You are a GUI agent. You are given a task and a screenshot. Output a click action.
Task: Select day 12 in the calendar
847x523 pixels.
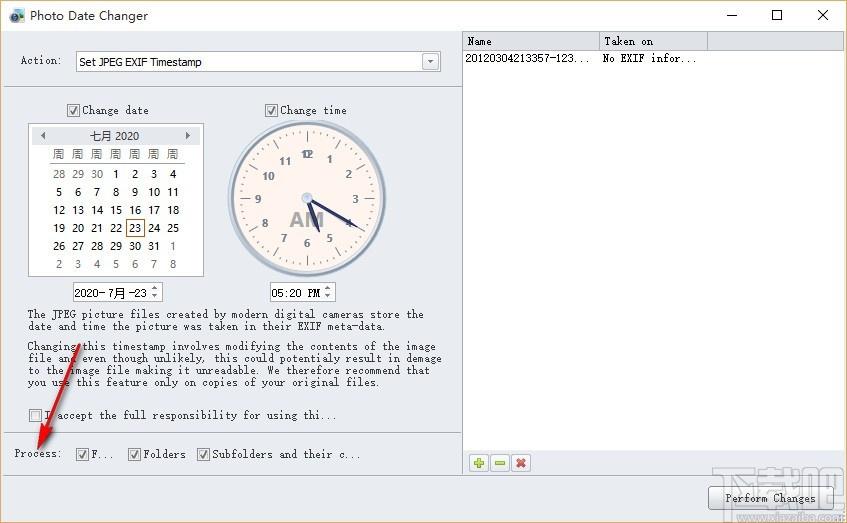[x=59, y=210]
